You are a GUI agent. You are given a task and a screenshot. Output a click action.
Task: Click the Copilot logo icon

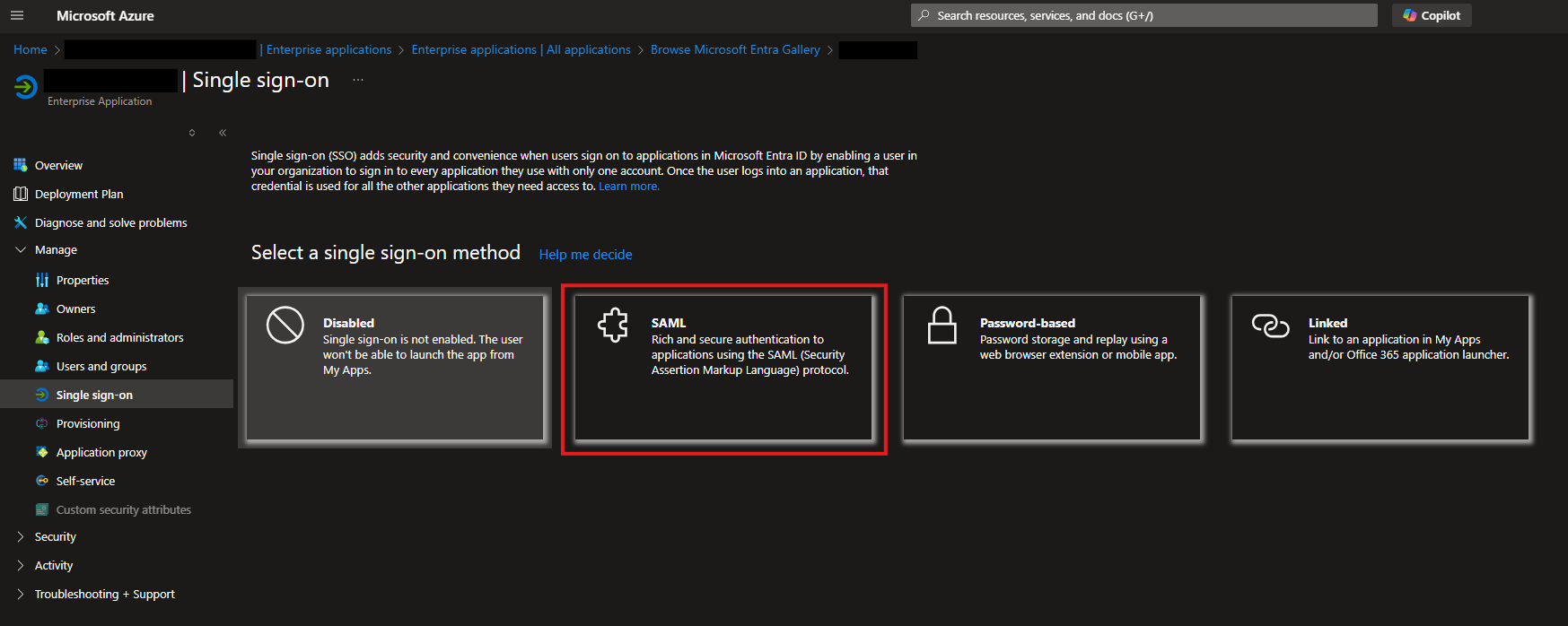[1410, 15]
